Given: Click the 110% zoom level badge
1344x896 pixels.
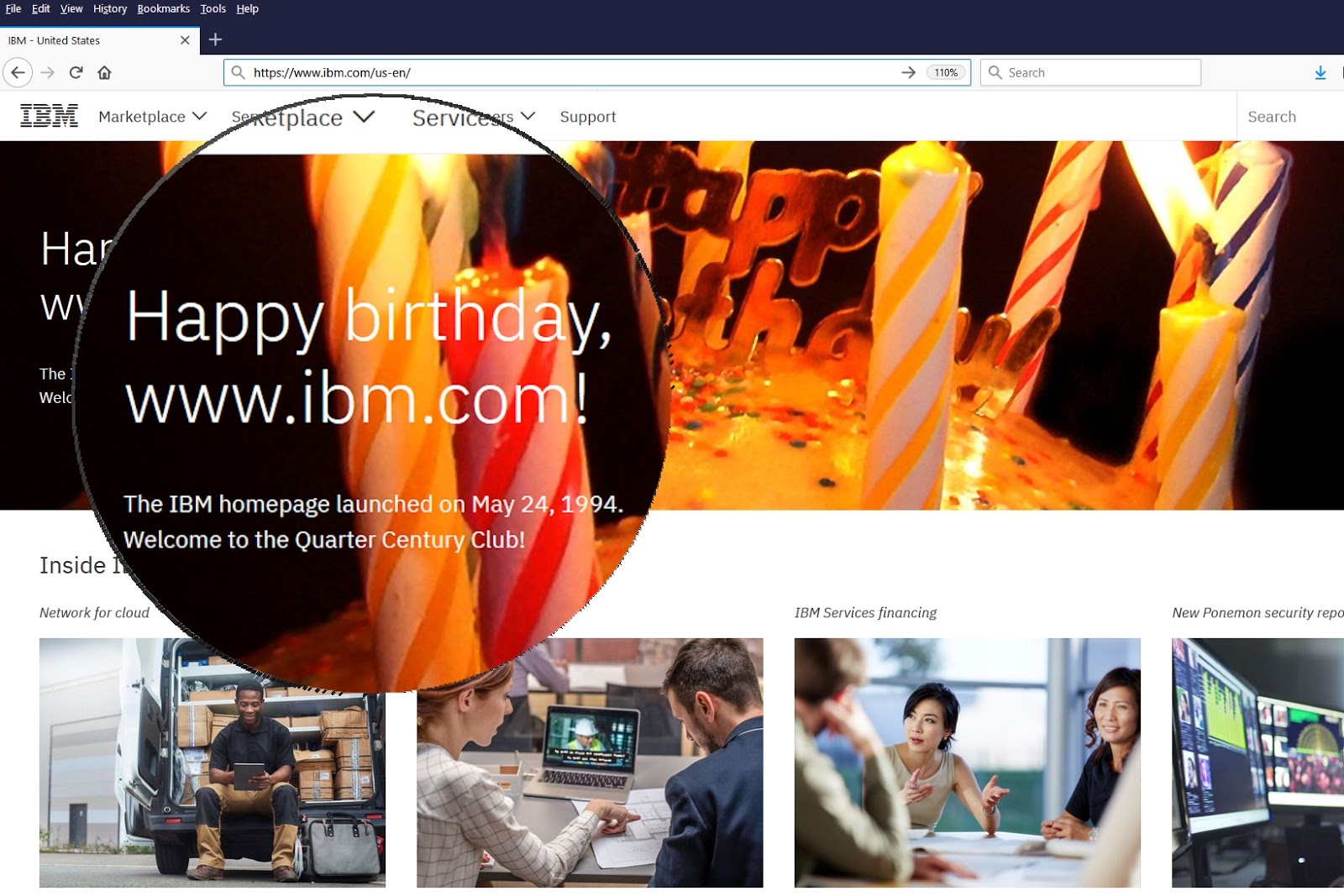Looking at the screenshot, I should point(946,72).
